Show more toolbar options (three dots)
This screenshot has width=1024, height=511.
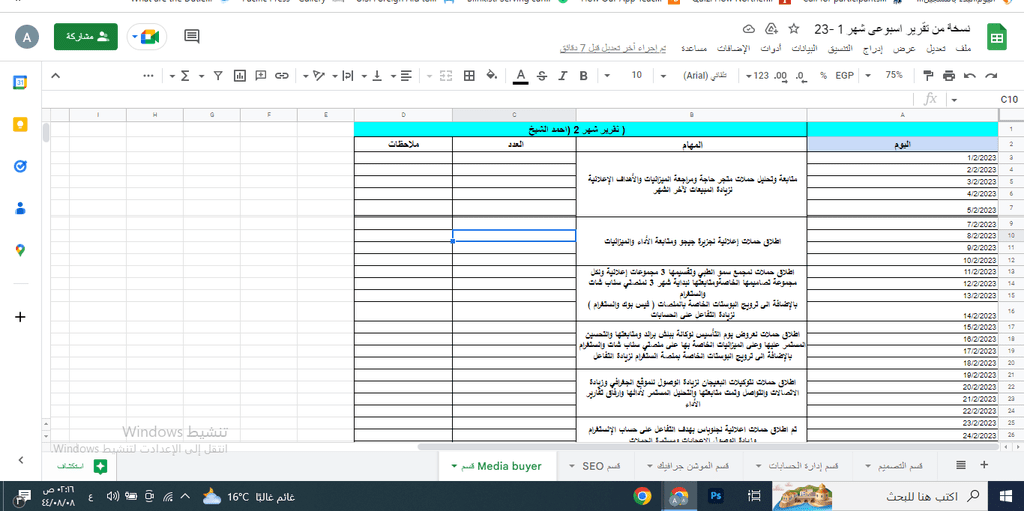(148, 76)
